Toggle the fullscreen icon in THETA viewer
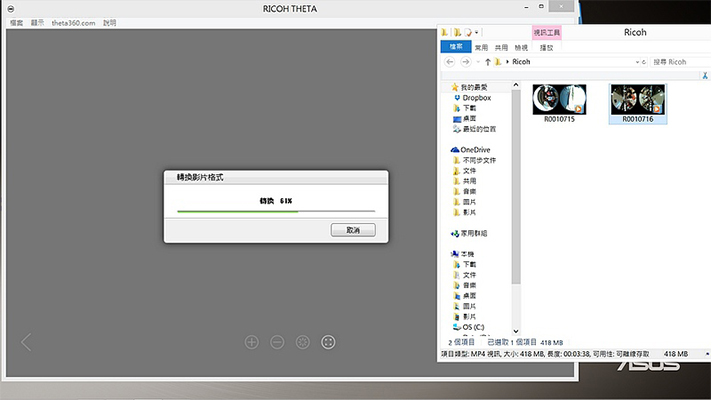Viewport: 720px width, 400px height. pyautogui.click(x=328, y=342)
